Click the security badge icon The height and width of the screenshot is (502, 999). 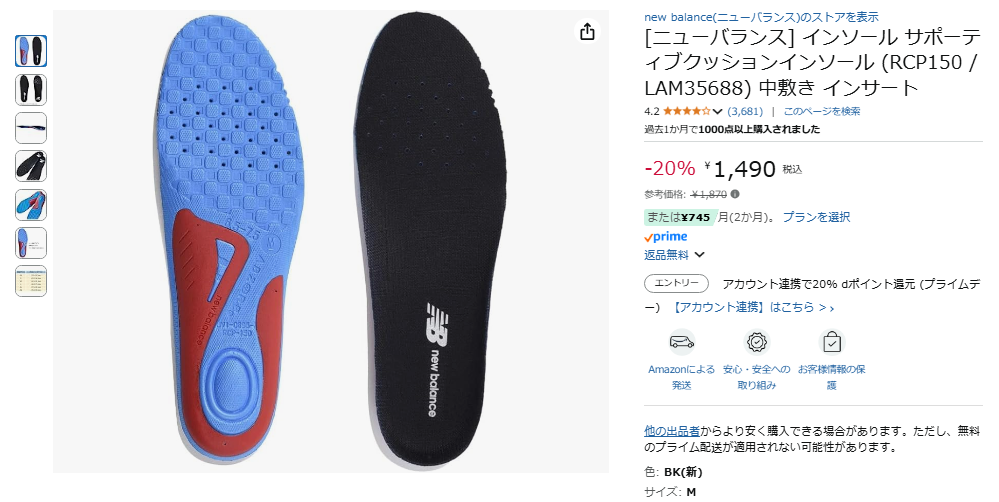click(756, 342)
